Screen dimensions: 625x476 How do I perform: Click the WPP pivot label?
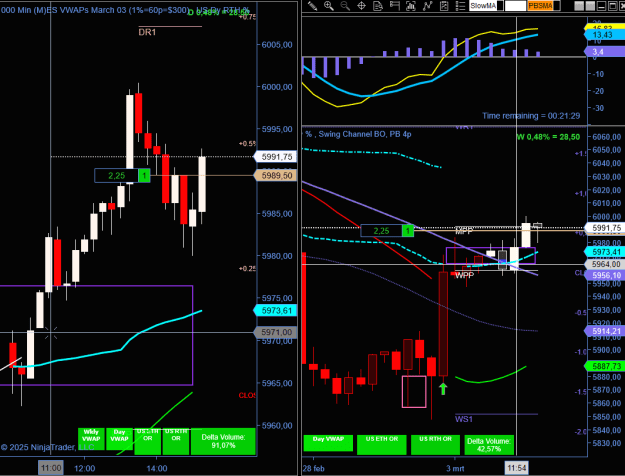[464, 275]
